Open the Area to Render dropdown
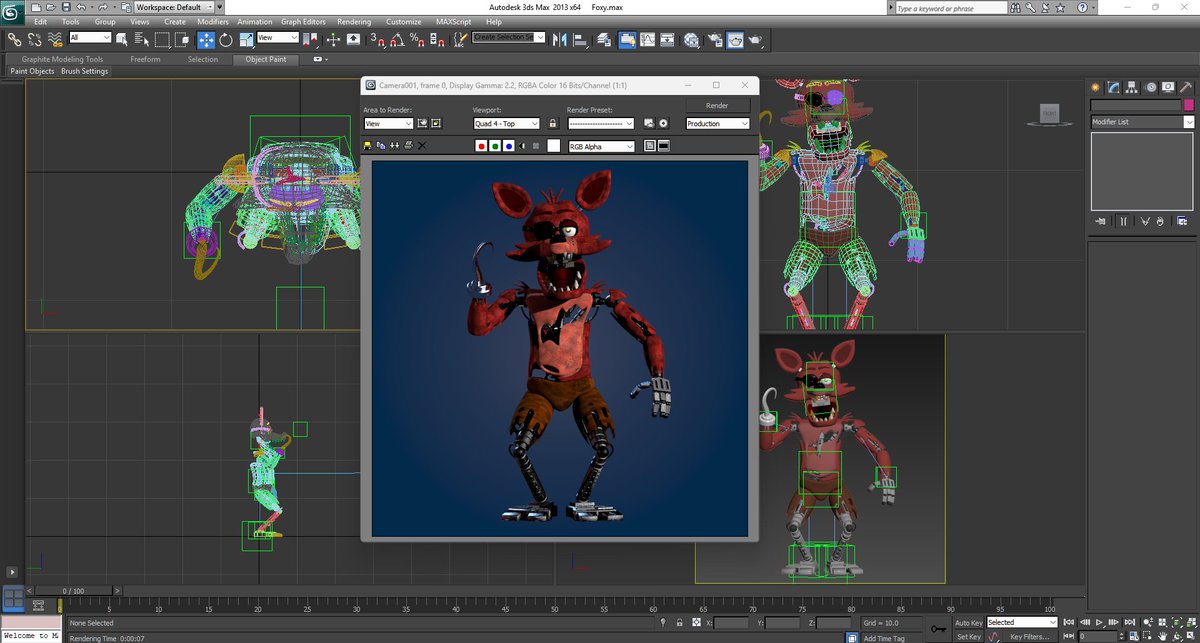 click(x=388, y=124)
